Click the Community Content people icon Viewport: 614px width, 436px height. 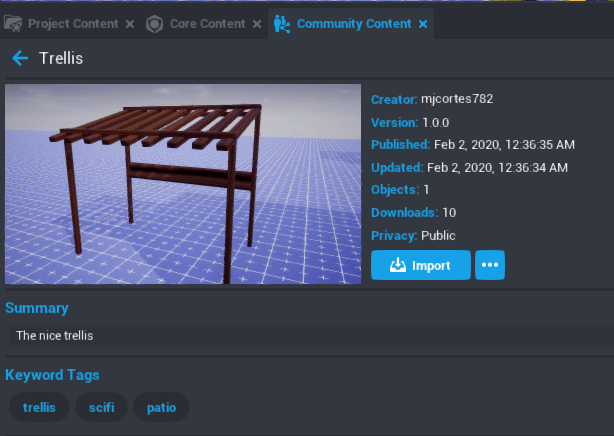click(283, 23)
